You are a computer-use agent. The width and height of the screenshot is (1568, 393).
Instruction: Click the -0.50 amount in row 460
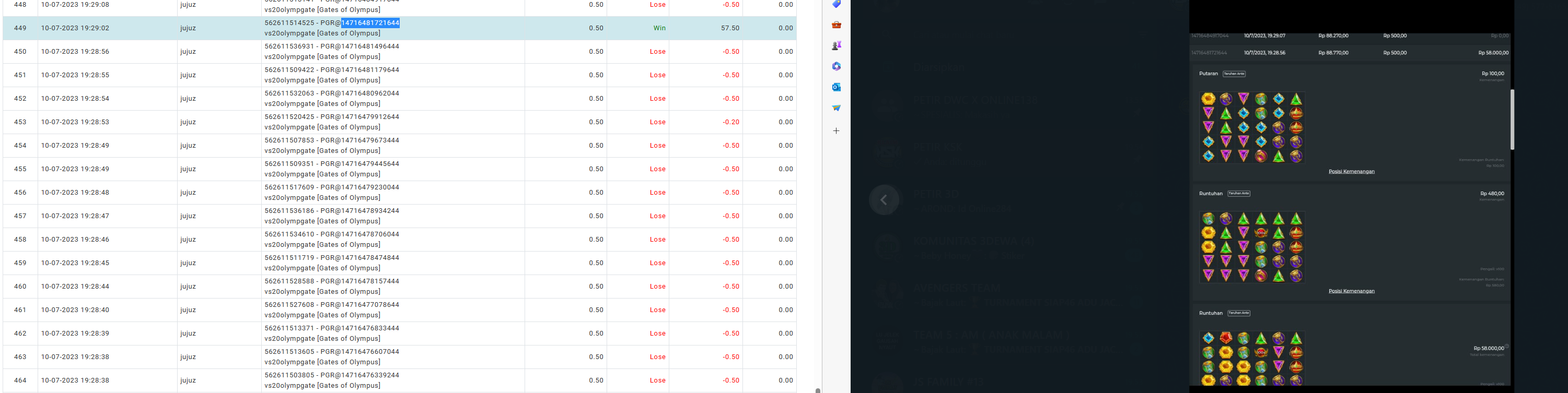(731, 287)
